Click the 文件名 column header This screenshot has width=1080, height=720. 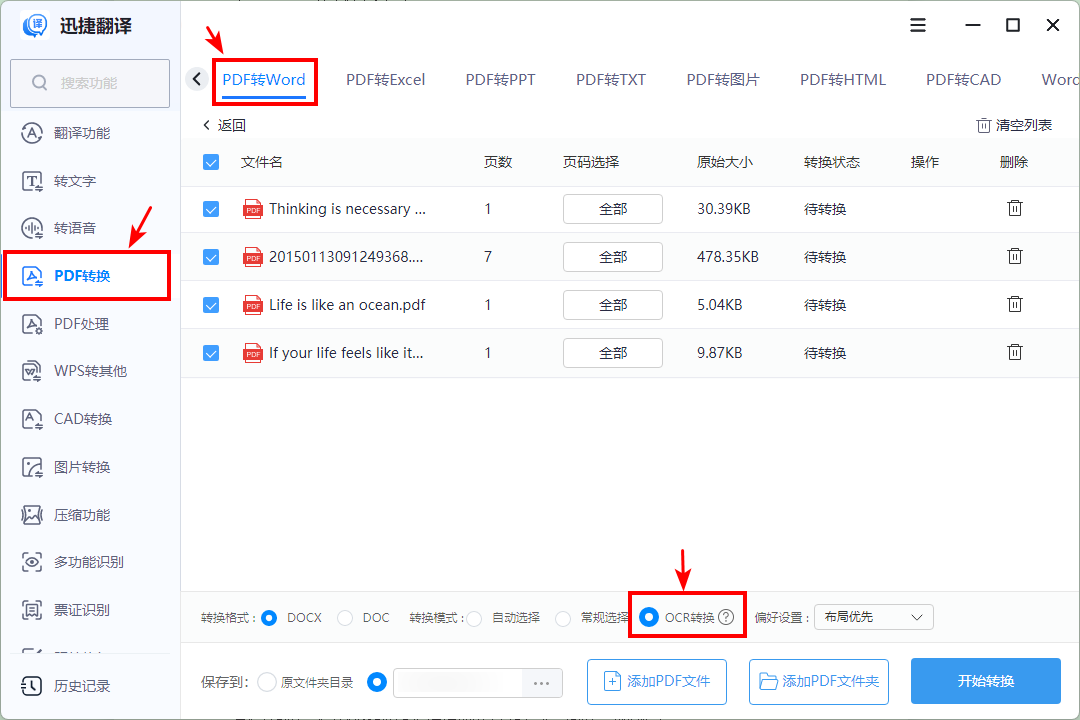click(x=262, y=163)
